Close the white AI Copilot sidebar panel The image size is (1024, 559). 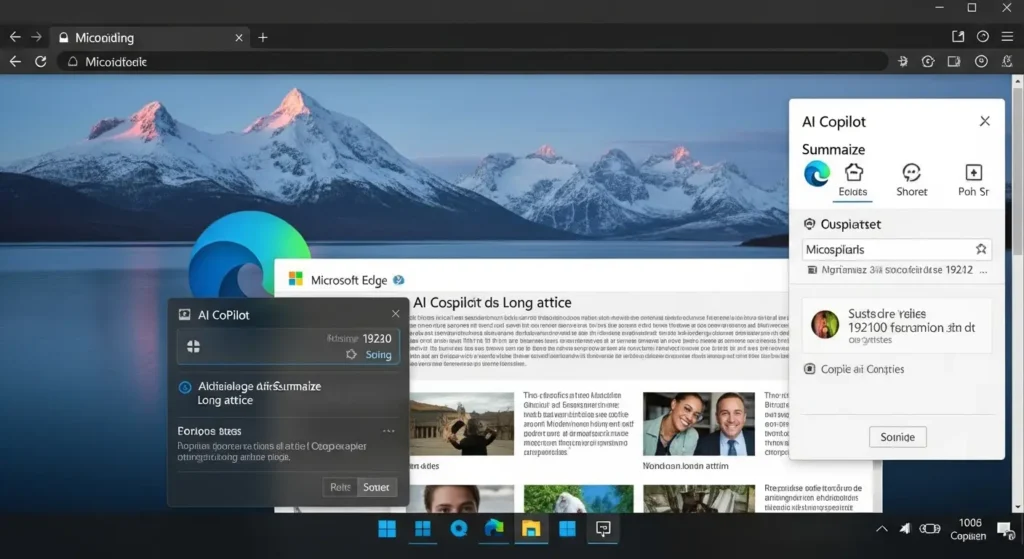coord(985,121)
